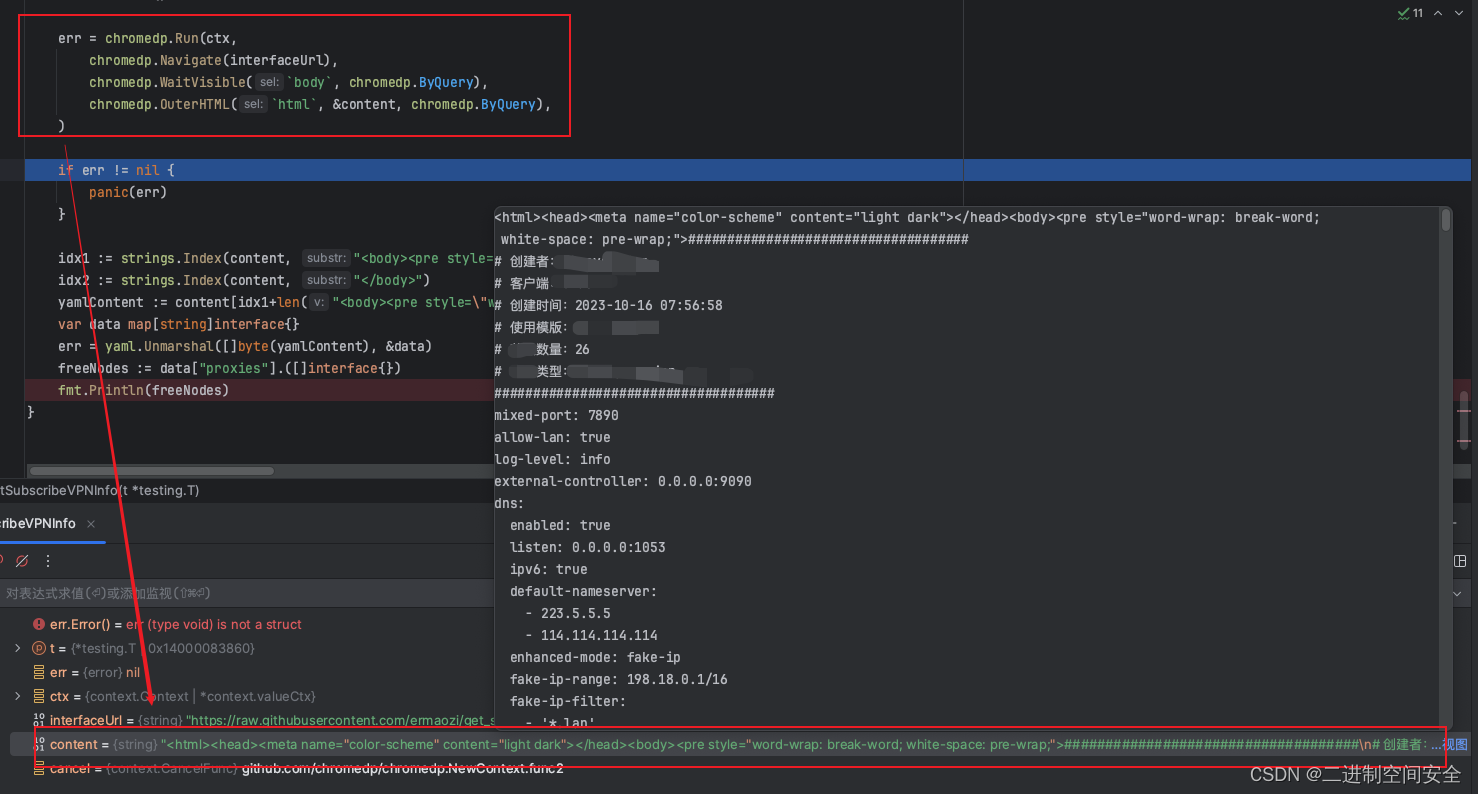Open debugger layout settings icon
1478x794 pixels.
click(1460, 561)
